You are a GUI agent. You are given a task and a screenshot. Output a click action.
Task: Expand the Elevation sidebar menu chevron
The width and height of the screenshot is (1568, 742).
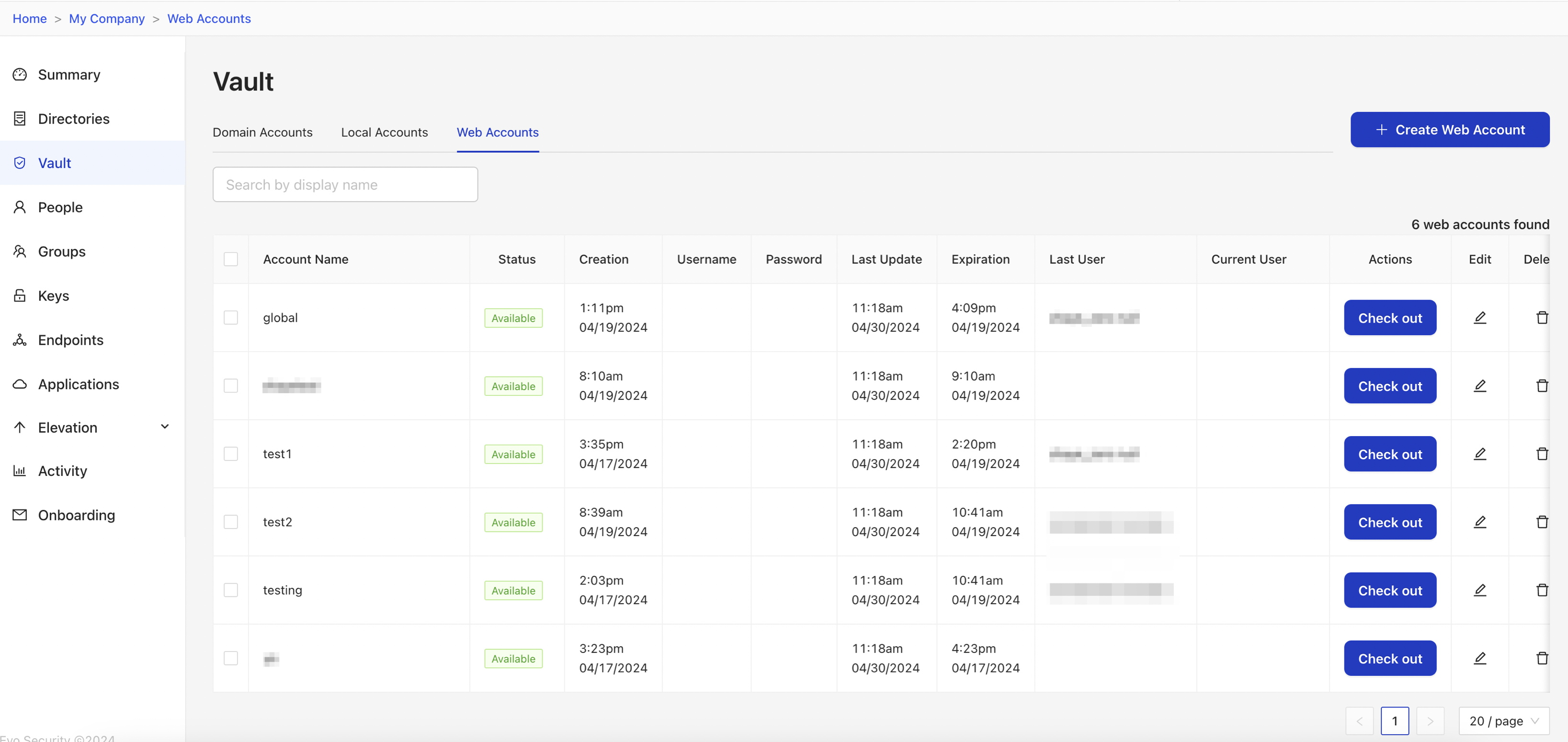pos(164,427)
